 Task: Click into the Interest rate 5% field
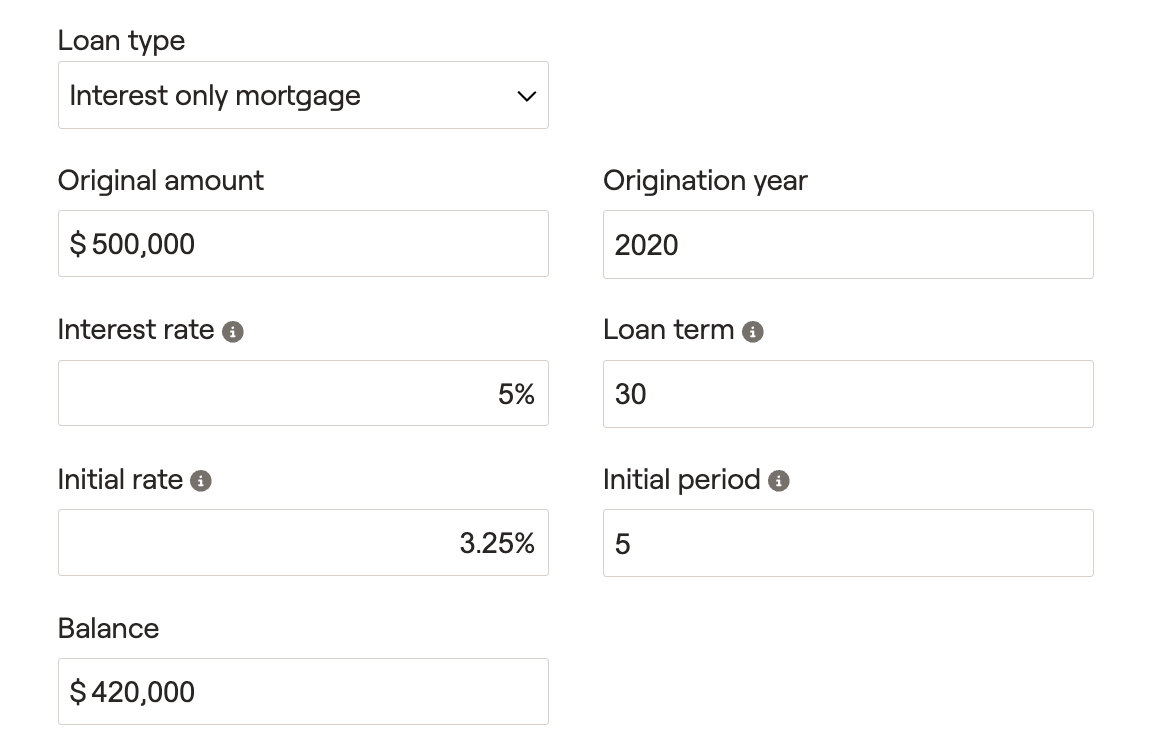[303, 393]
